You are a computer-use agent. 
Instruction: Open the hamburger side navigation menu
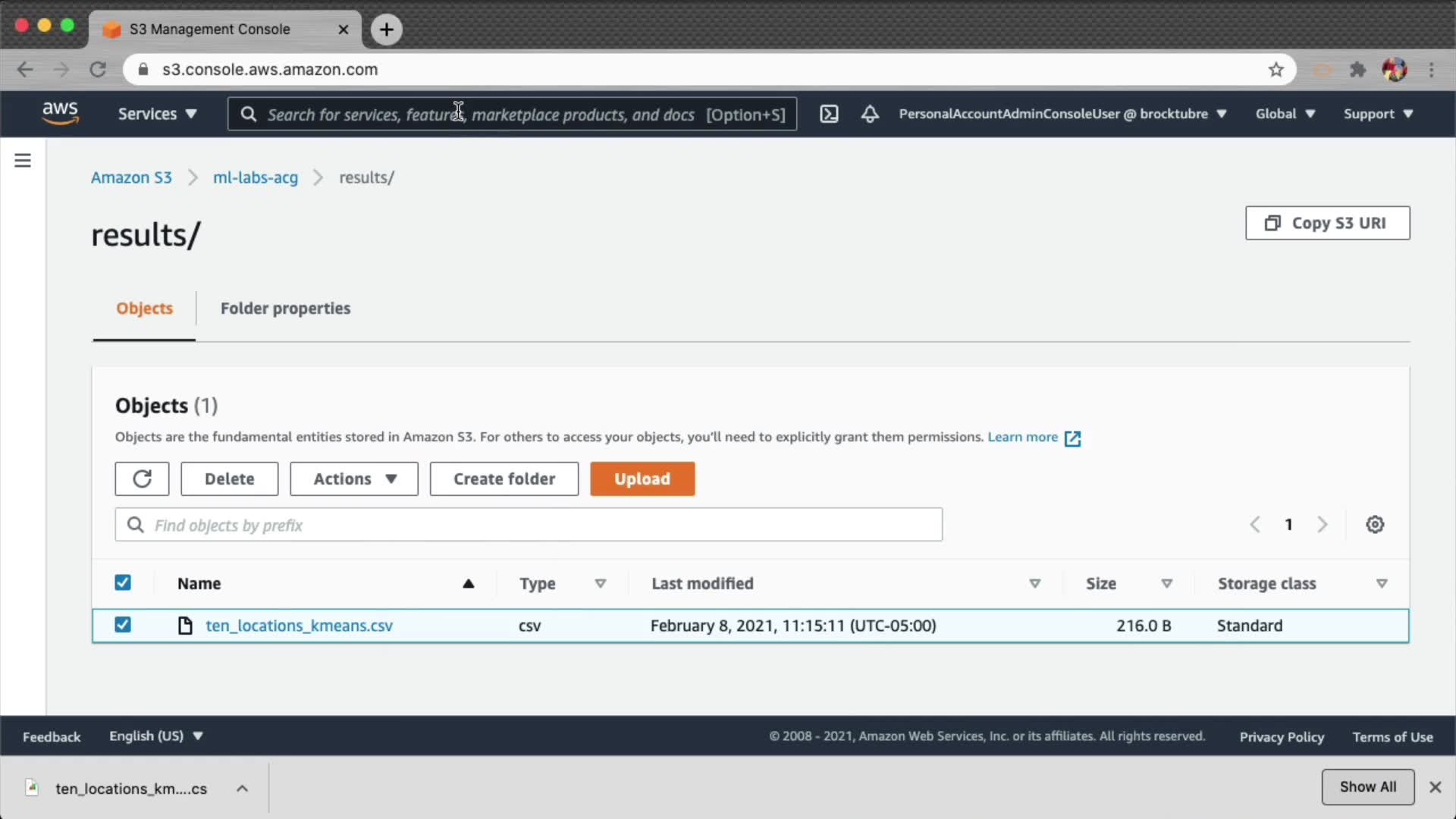pos(23,161)
